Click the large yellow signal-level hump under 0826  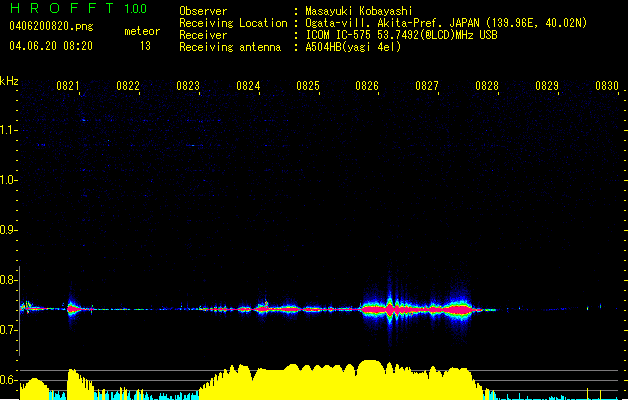[x=370, y=379]
